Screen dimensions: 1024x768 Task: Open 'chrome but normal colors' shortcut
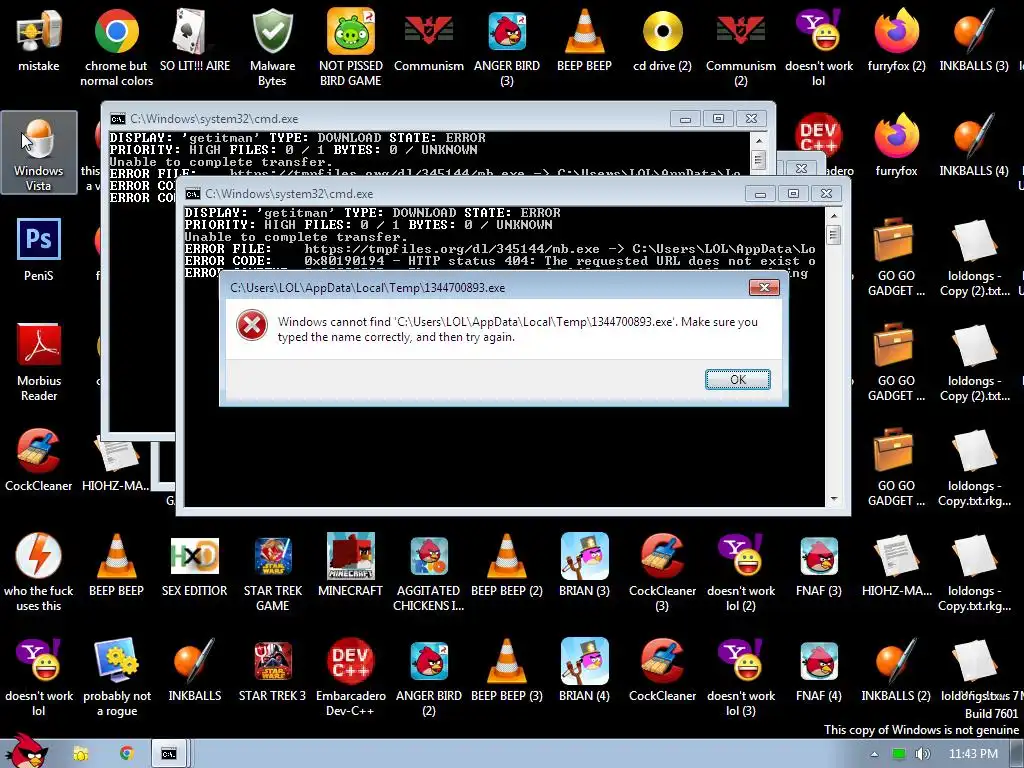116,48
